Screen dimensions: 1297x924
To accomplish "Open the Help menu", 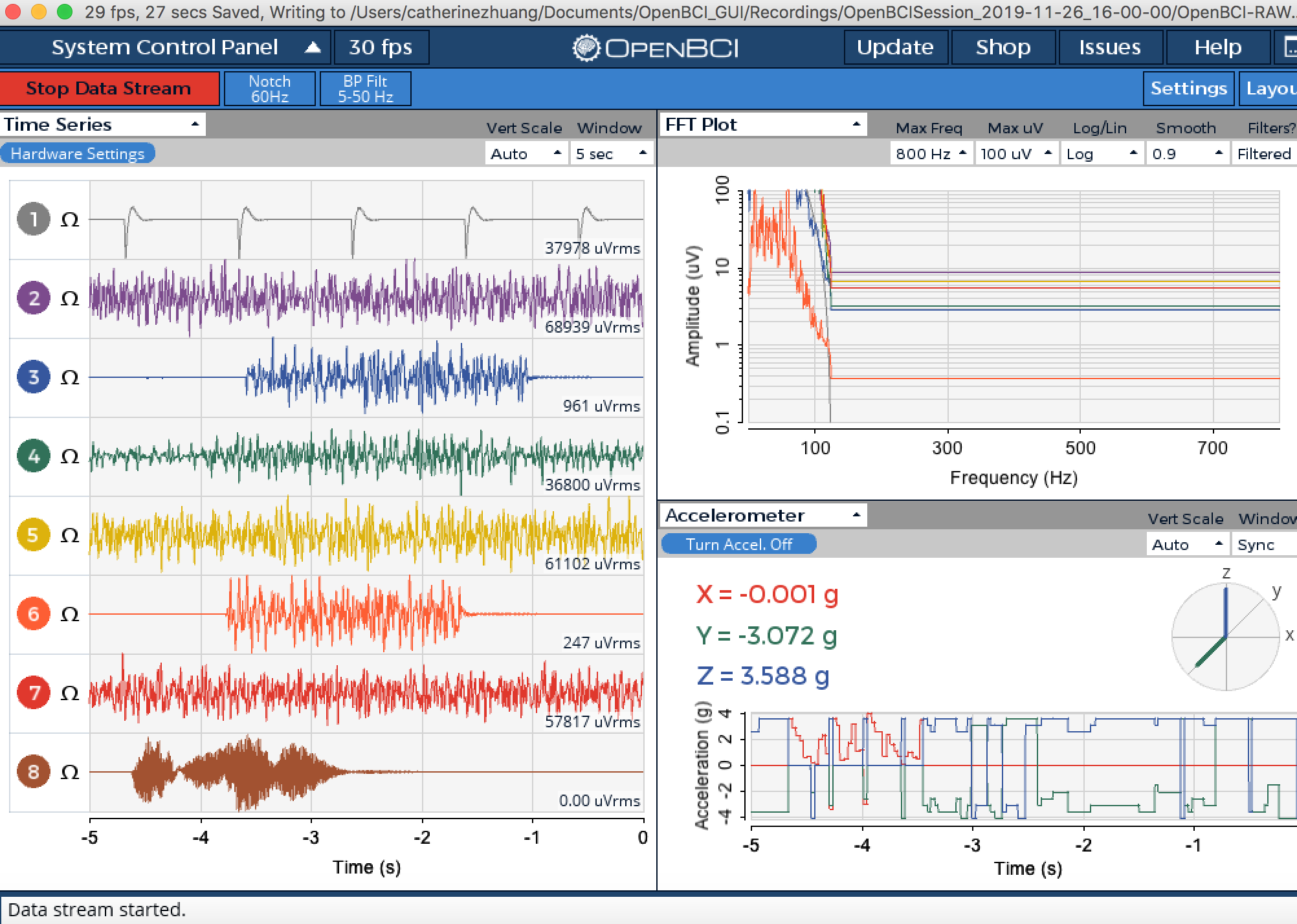I will [1217, 47].
